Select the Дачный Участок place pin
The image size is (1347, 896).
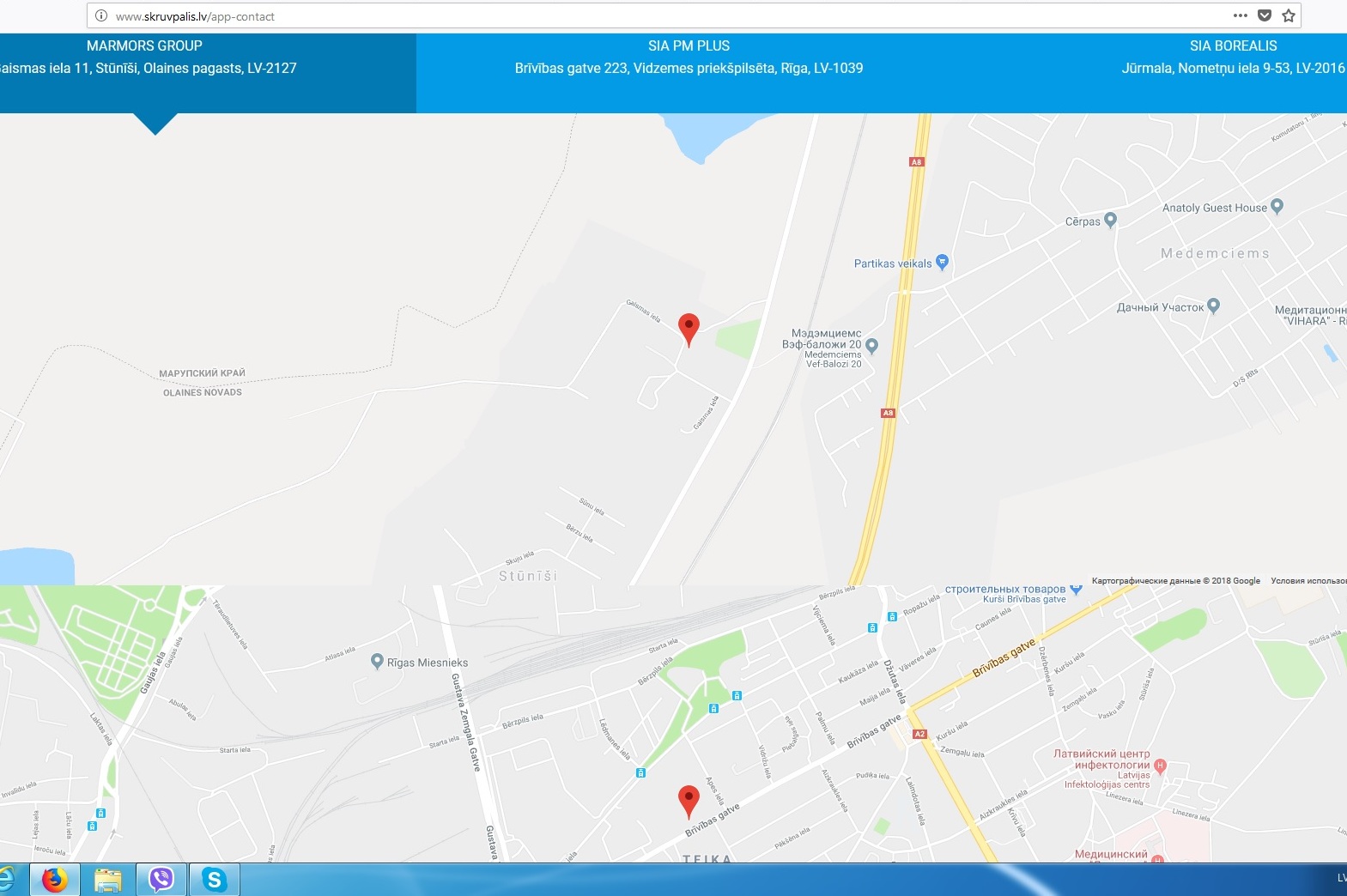(x=1213, y=306)
